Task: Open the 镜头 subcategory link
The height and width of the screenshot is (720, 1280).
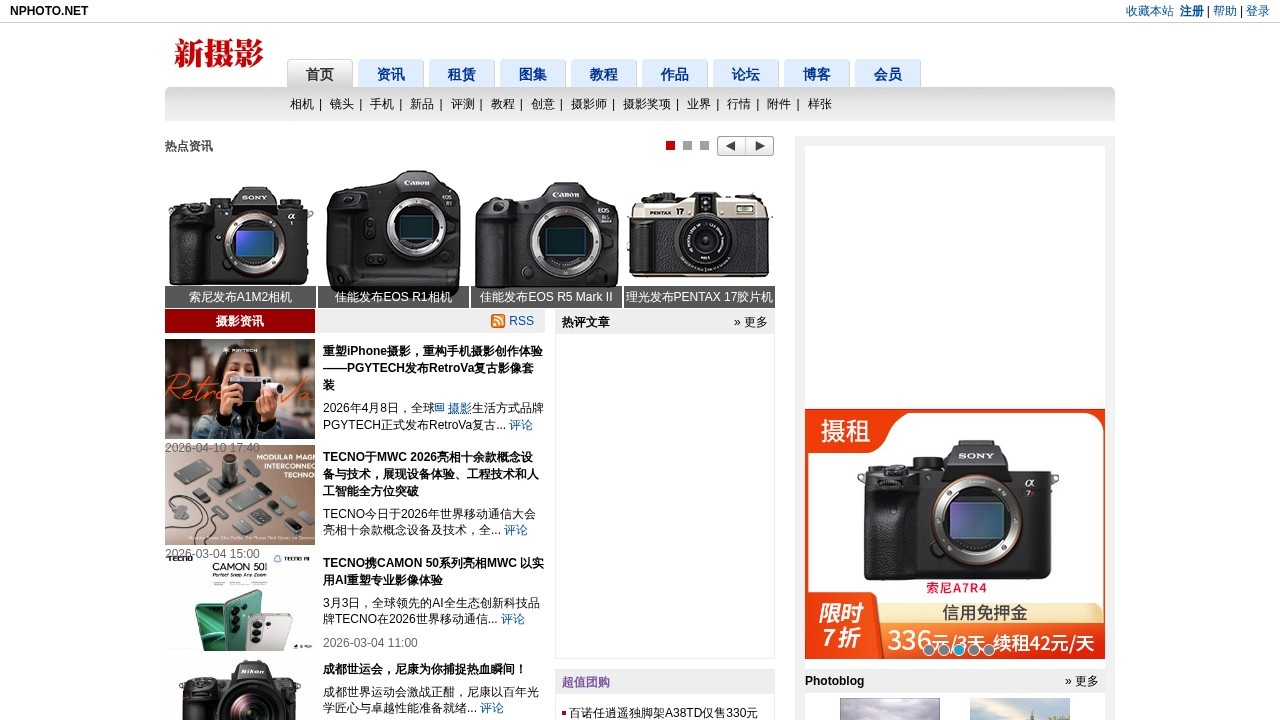Action: (342, 104)
